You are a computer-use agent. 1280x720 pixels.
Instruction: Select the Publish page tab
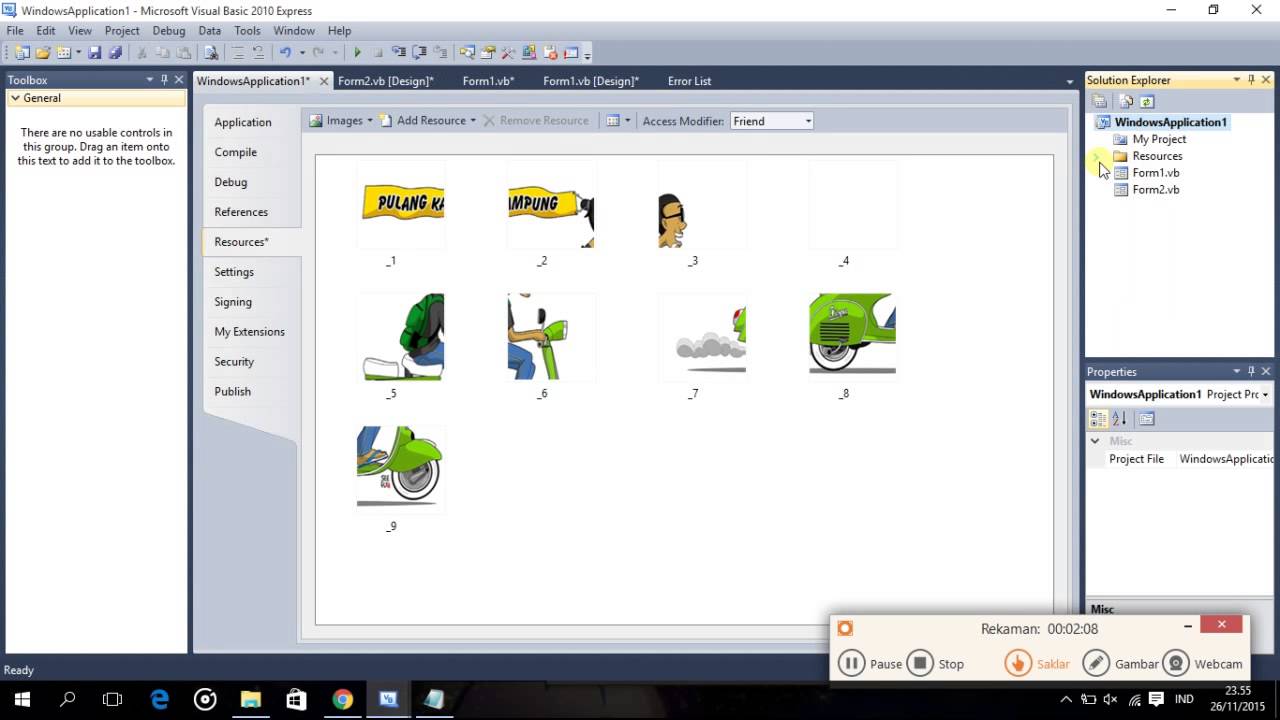(x=233, y=392)
